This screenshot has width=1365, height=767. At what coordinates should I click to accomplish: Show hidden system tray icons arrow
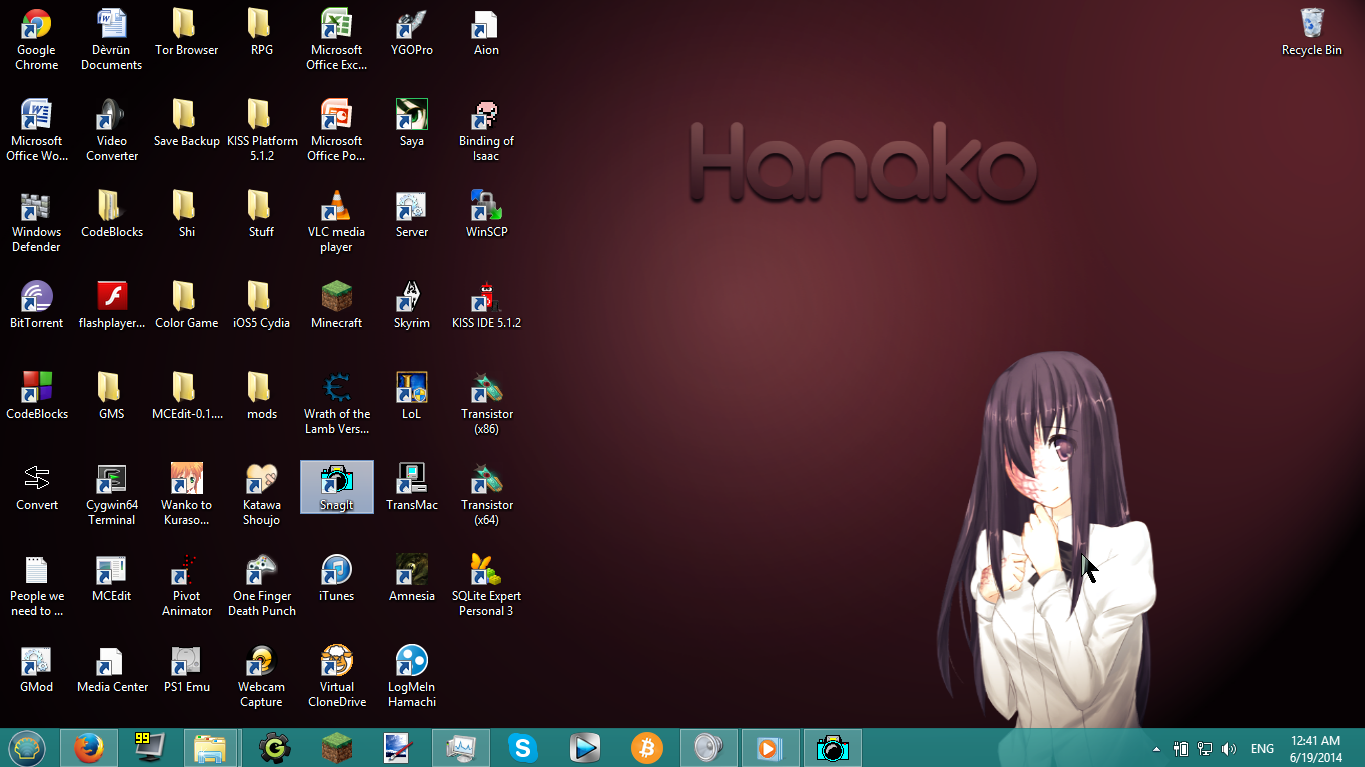1157,749
